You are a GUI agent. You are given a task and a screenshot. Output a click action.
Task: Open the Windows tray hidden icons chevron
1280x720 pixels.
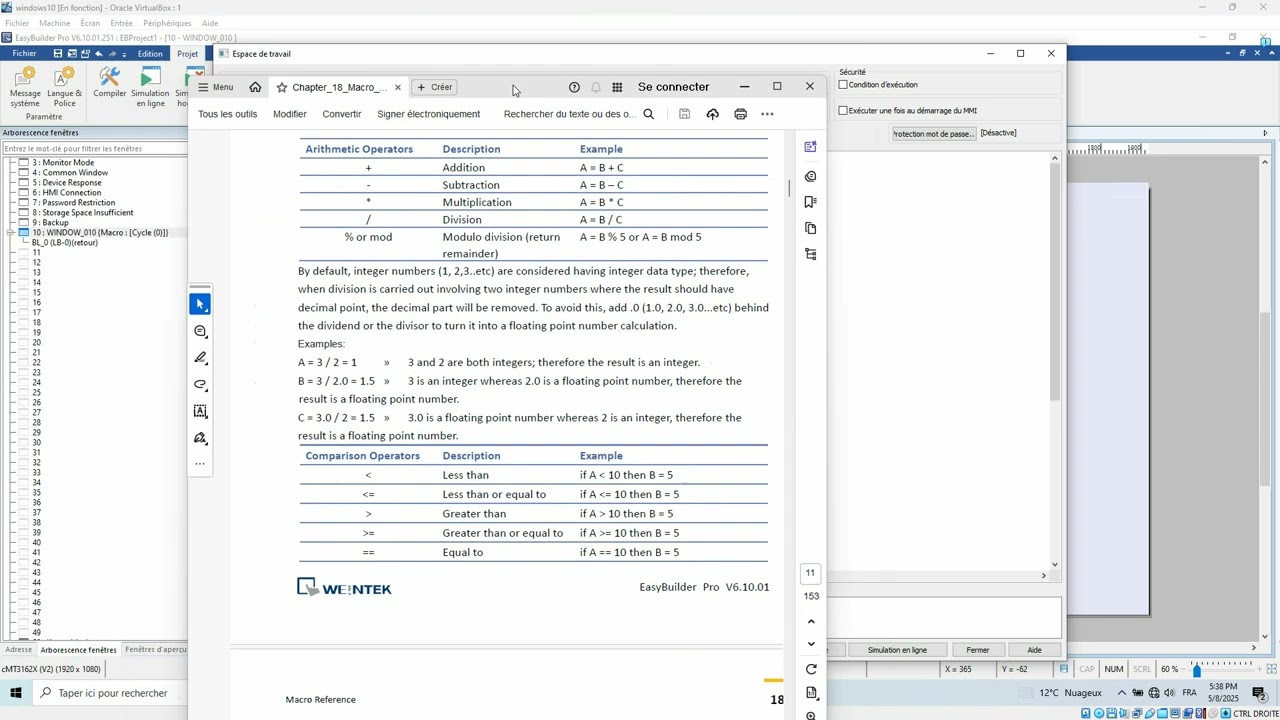click(x=1121, y=693)
